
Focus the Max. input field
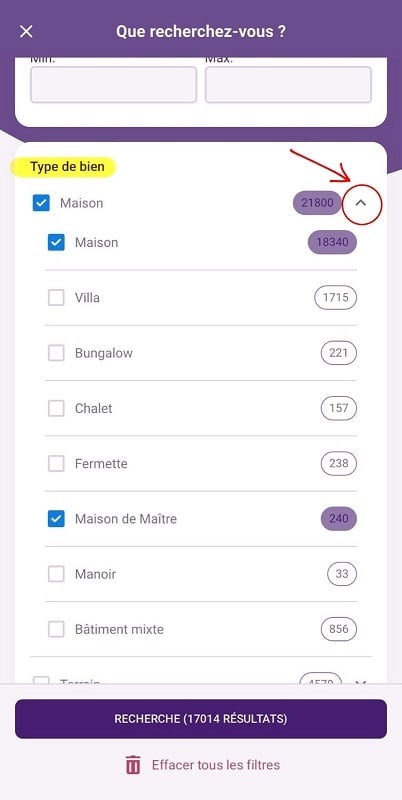[x=288, y=85]
